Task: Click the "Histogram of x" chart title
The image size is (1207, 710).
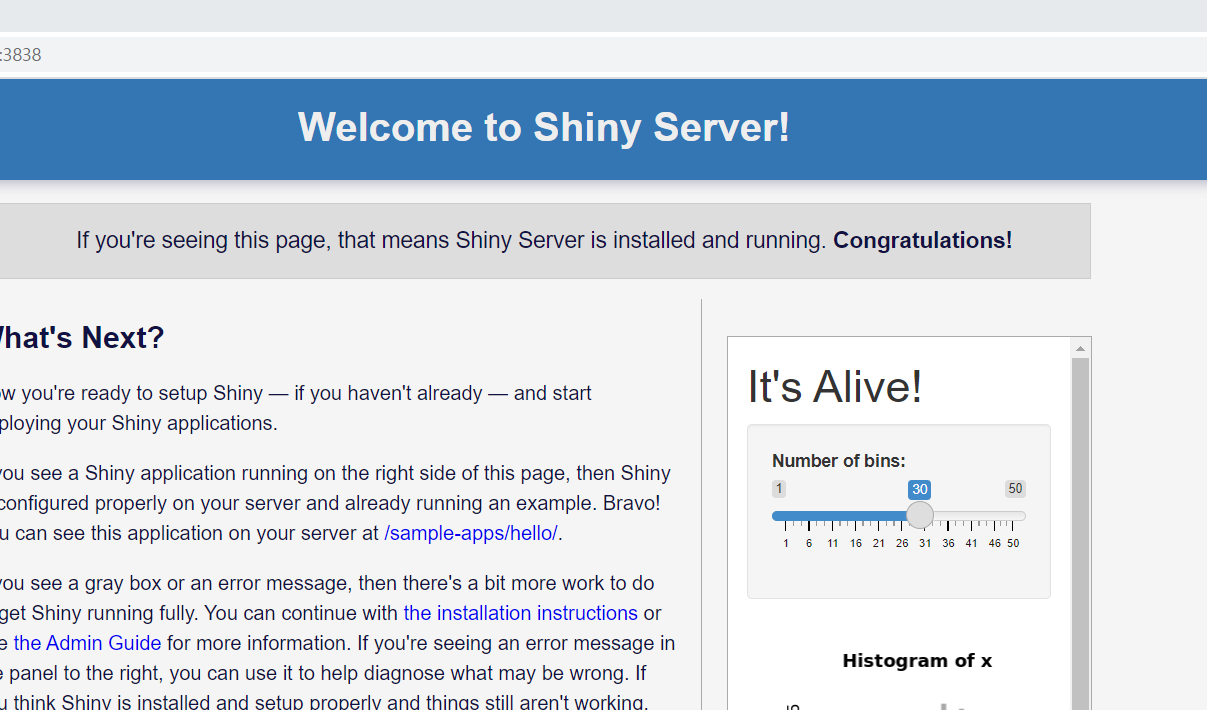Action: tap(917, 661)
